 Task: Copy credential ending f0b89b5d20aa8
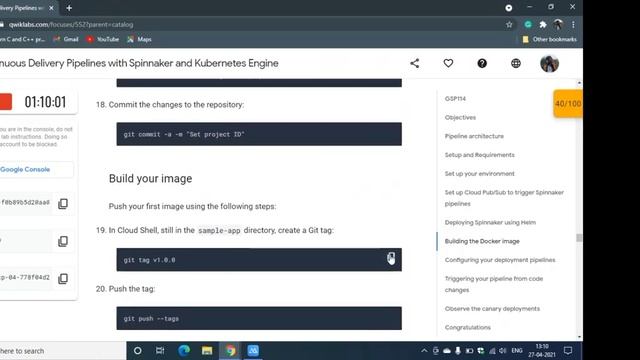63,203
